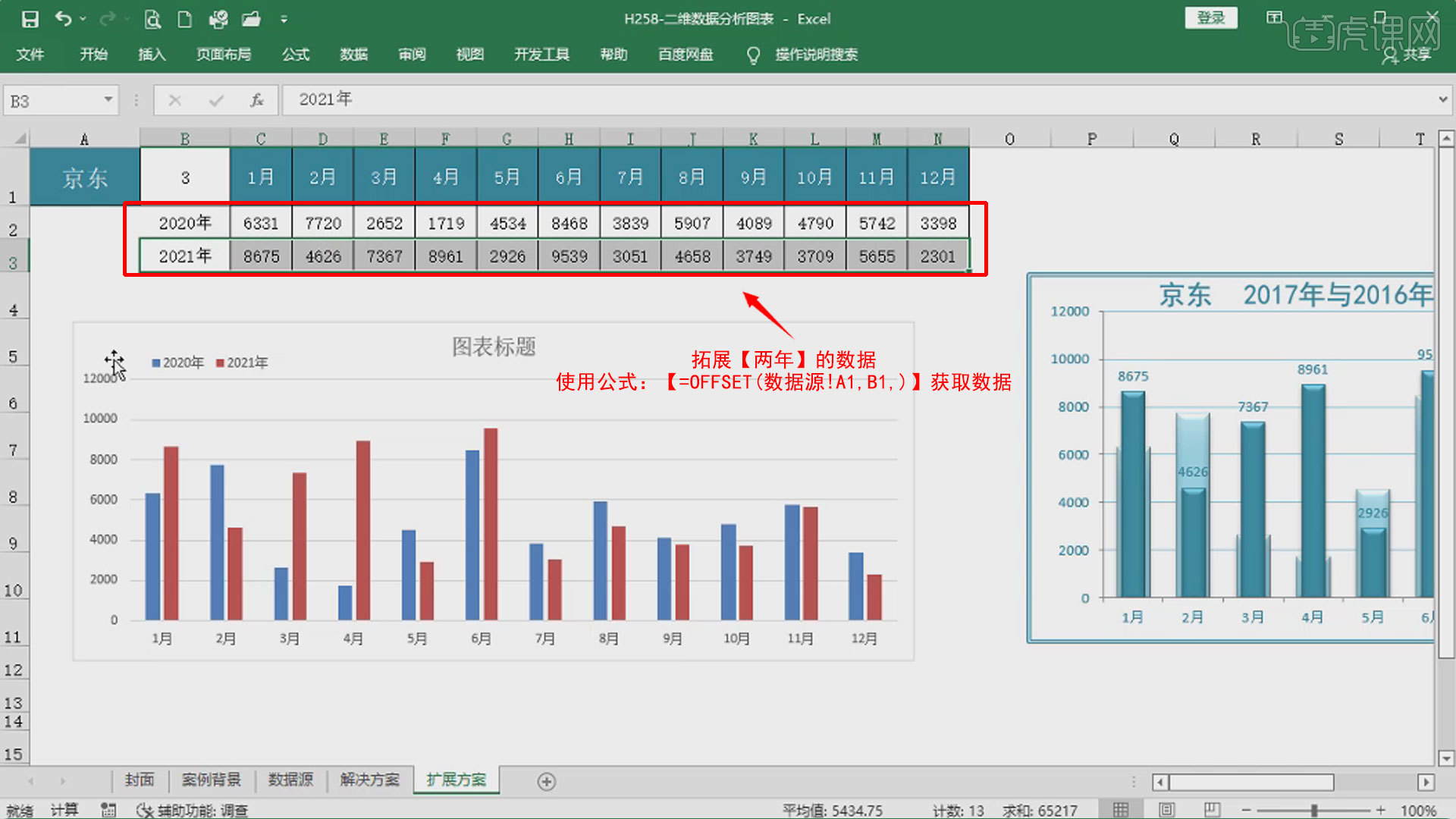The height and width of the screenshot is (819, 1456).
Task: Click the Undo icon
Action: pos(64,19)
